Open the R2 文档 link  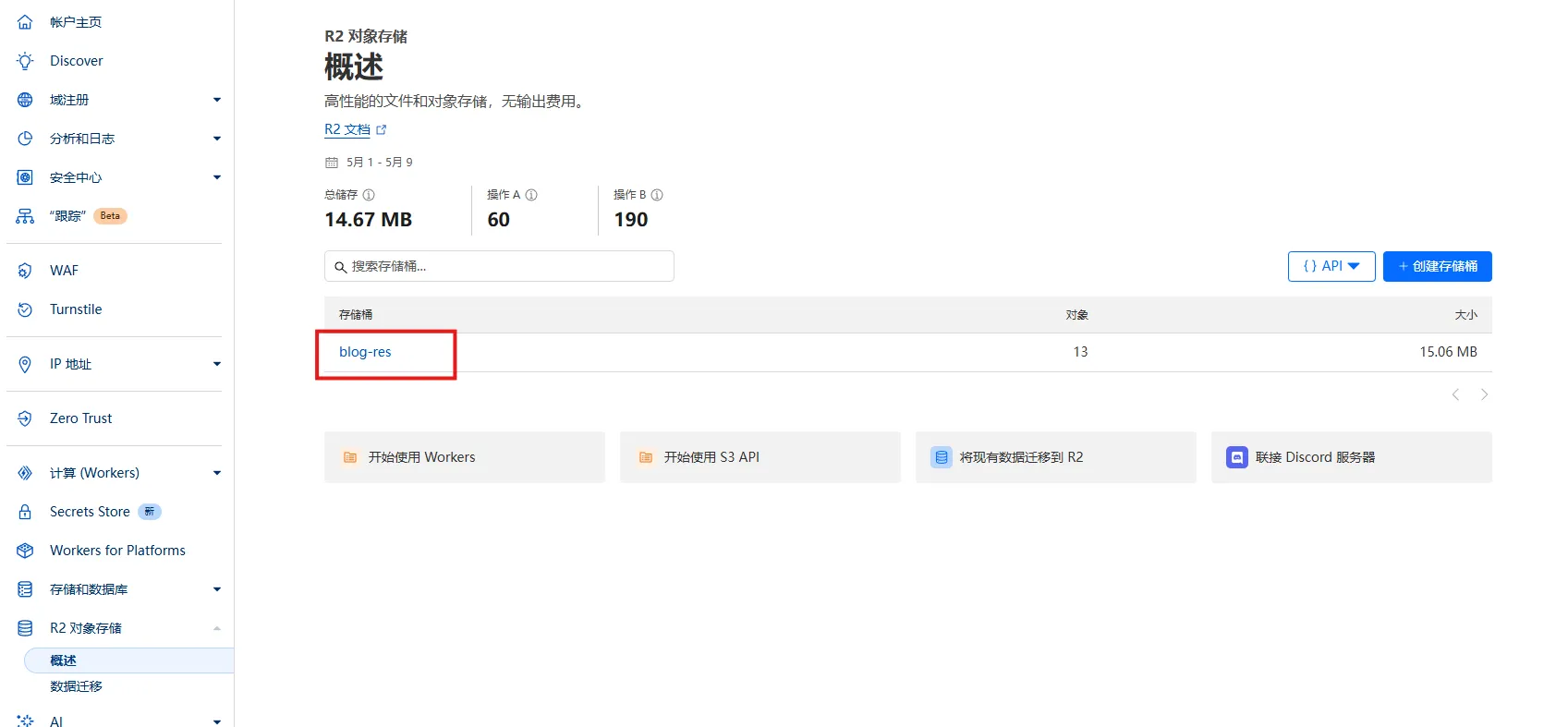[x=347, y=130]
